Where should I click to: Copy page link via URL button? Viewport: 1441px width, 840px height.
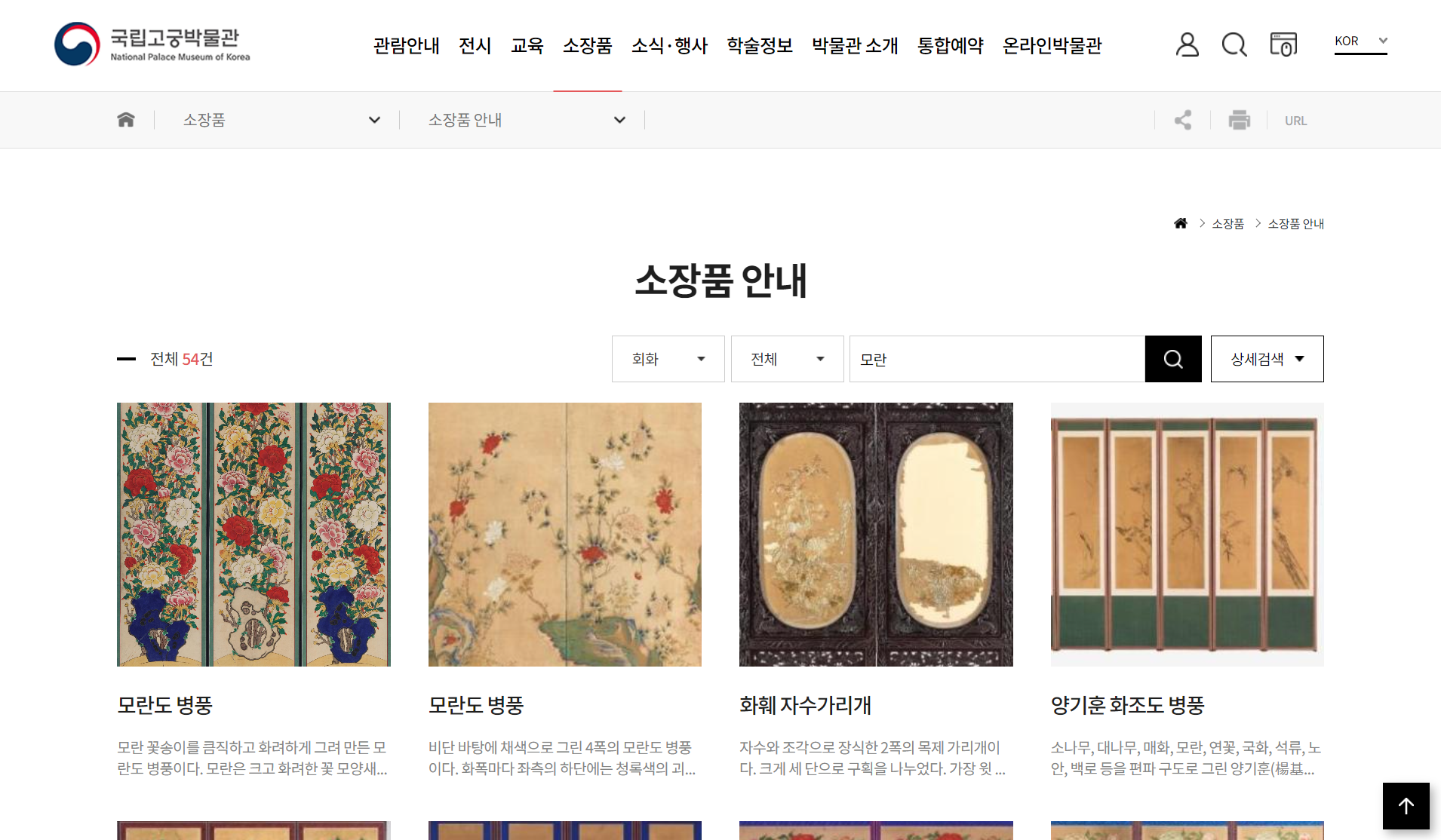click(1296, 121)
